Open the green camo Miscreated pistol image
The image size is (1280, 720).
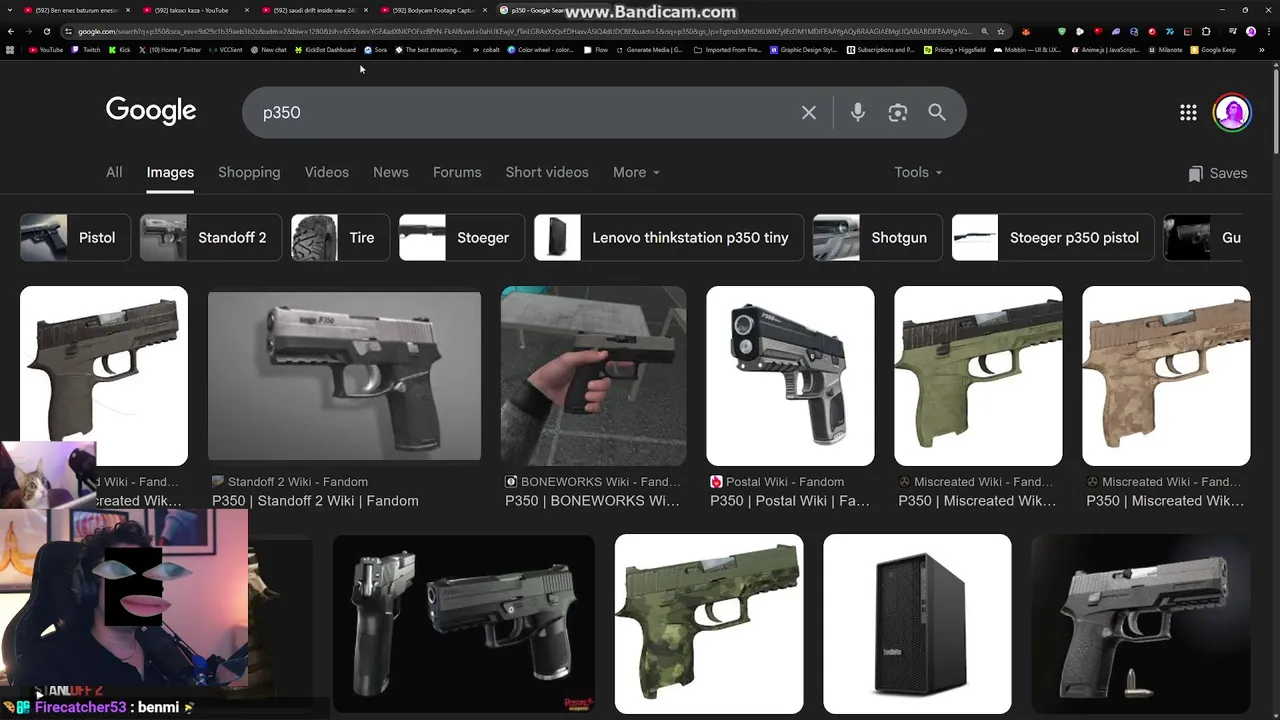coord(978,376)
